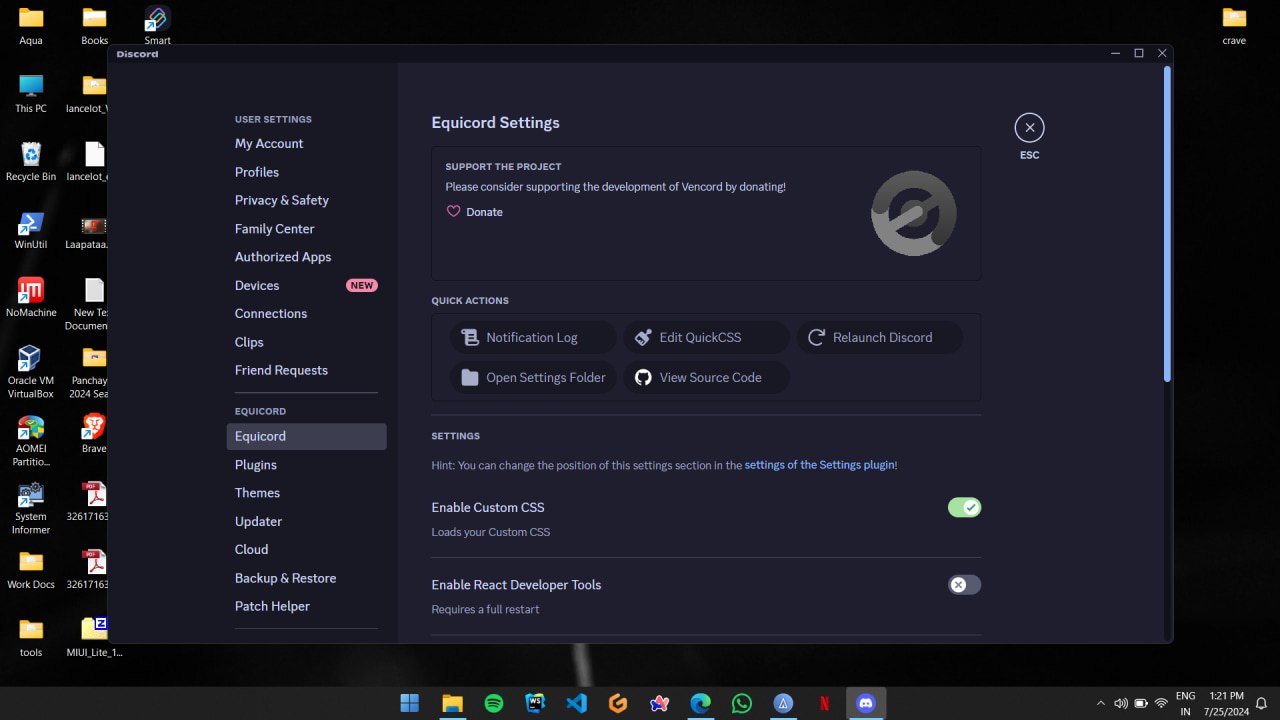
Task: Open the Notification Log
Action: [533, 338]
